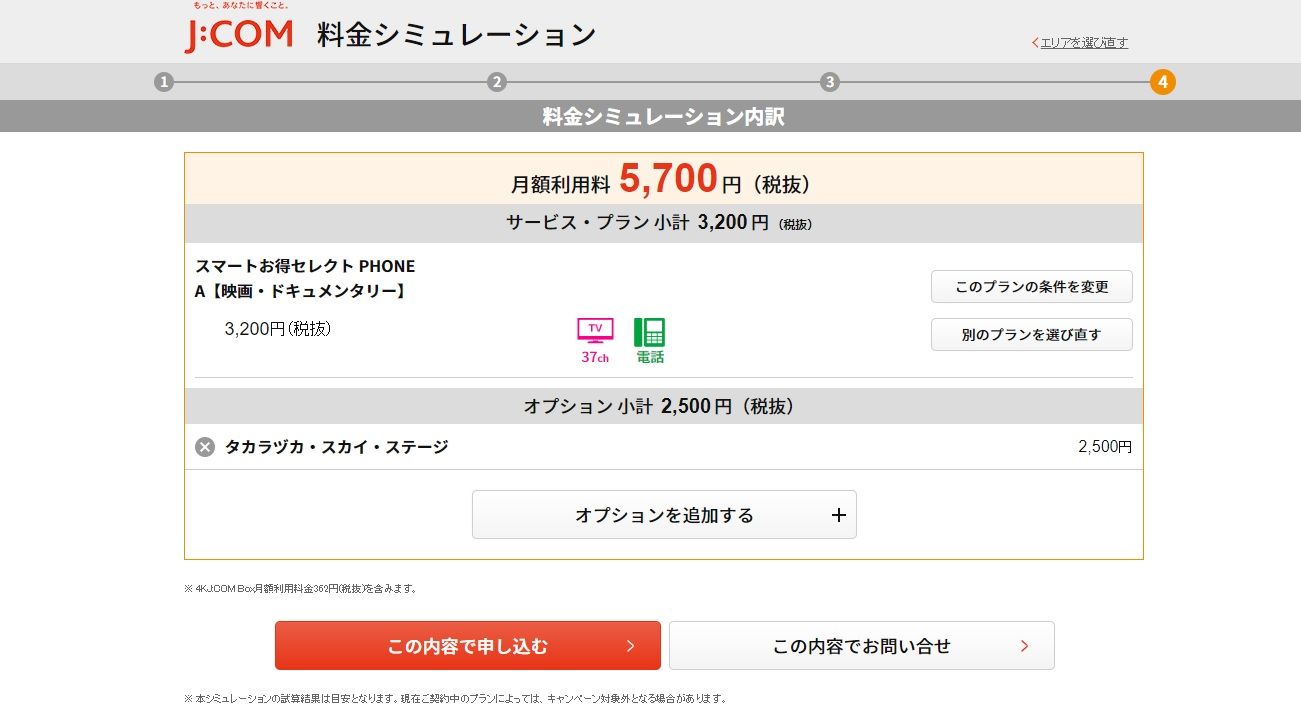
Task: Go to step 3 circle
Action: click(829, 82)
